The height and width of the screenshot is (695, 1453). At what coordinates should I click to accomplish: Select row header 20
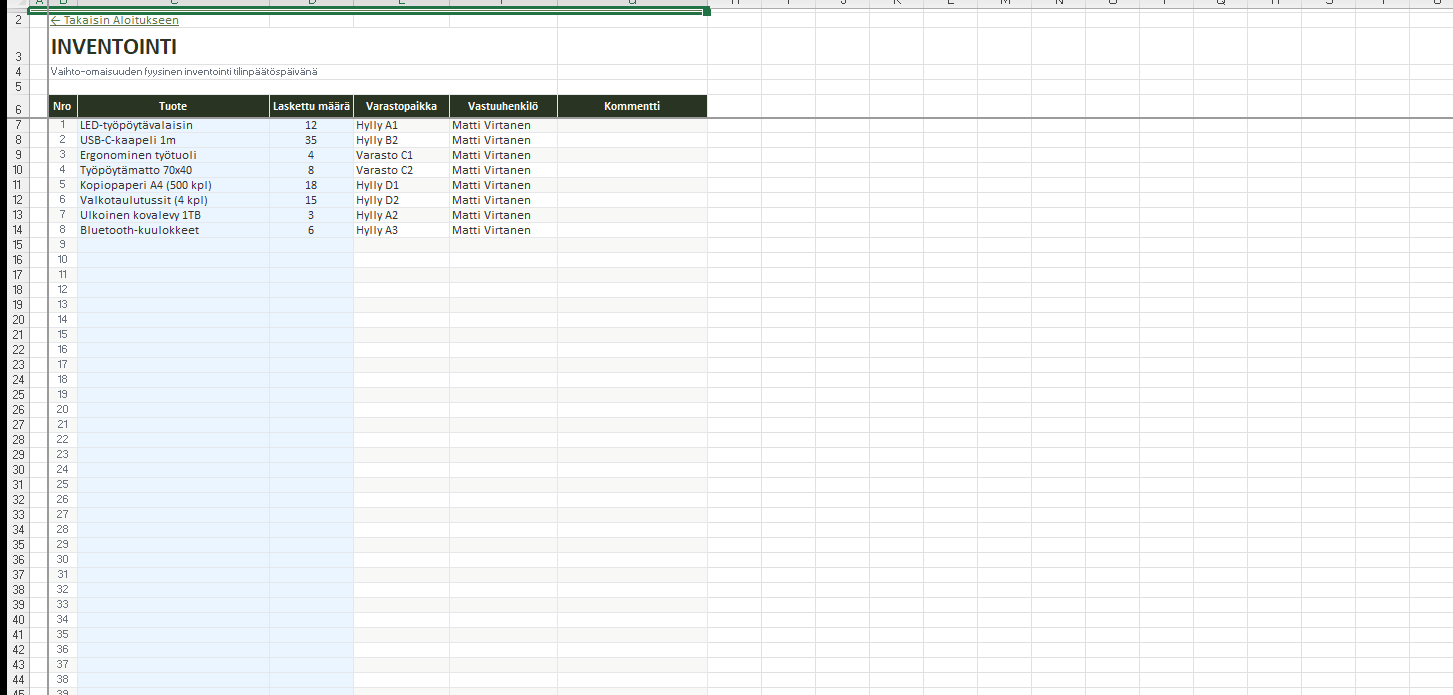[17, 320]
